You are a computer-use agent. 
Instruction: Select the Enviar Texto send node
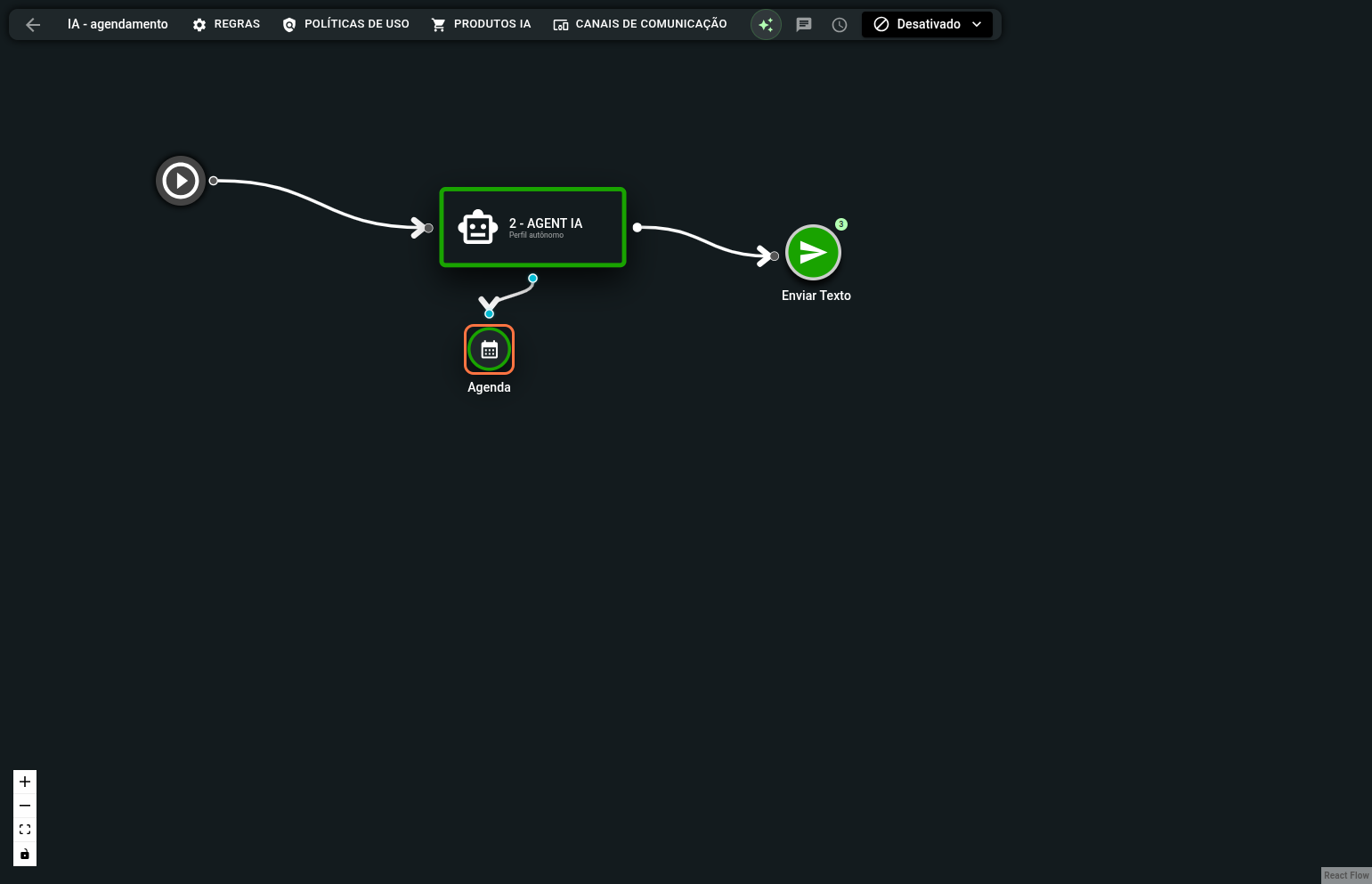(813, 253)
